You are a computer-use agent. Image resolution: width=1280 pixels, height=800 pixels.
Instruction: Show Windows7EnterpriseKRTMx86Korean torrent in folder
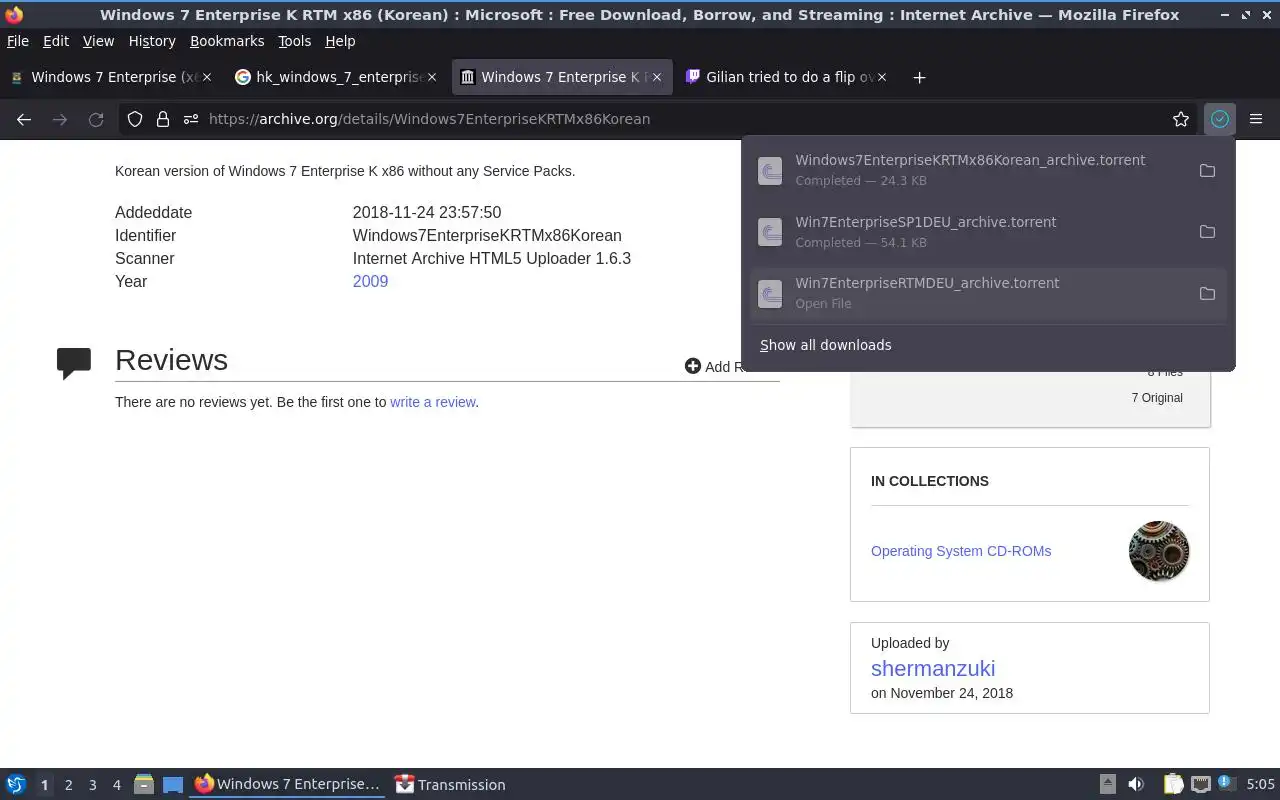point(1207,171)
